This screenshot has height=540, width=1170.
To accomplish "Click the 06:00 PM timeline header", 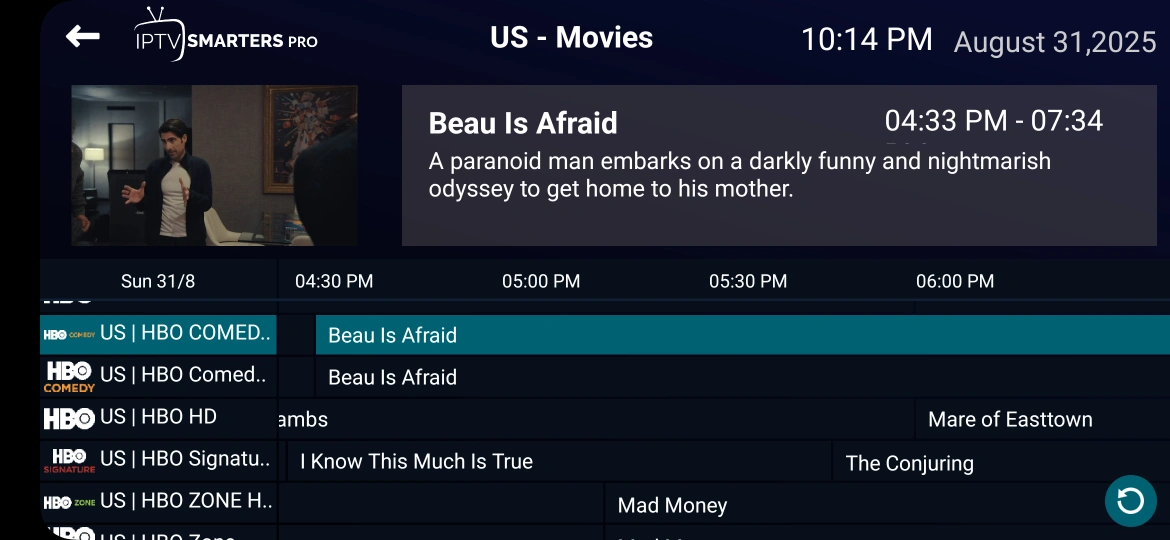I will [x=955, y=281].
